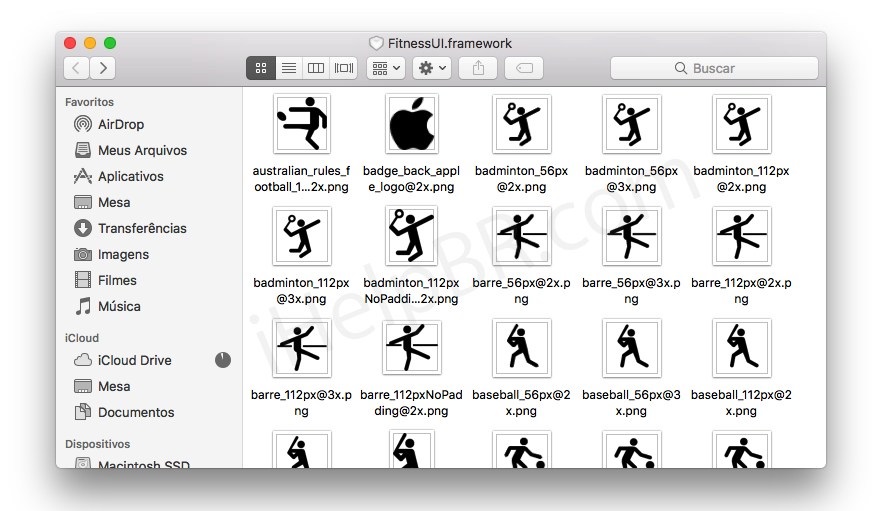
Task: Select the badge_back_apple_logo@2x.png file
Action: (x=412, y=125)
